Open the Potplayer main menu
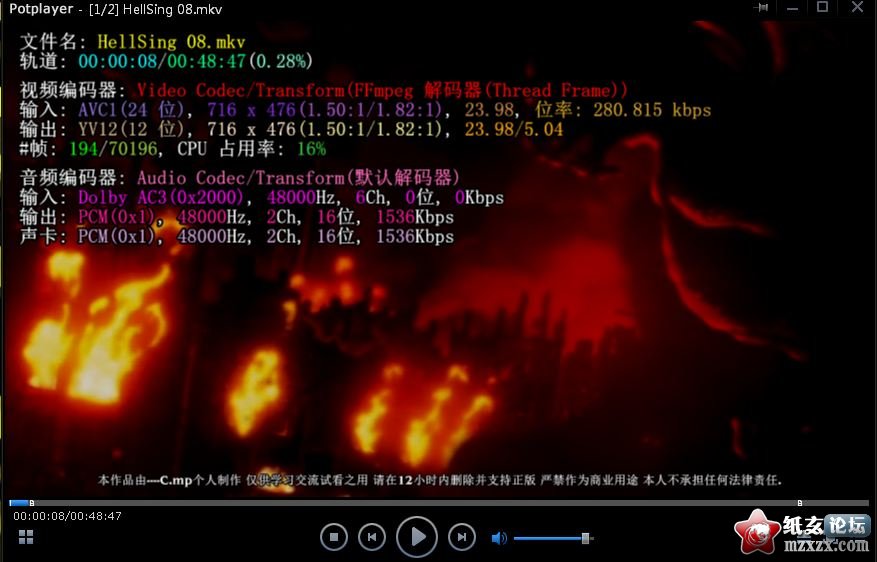 pos(41,9)
